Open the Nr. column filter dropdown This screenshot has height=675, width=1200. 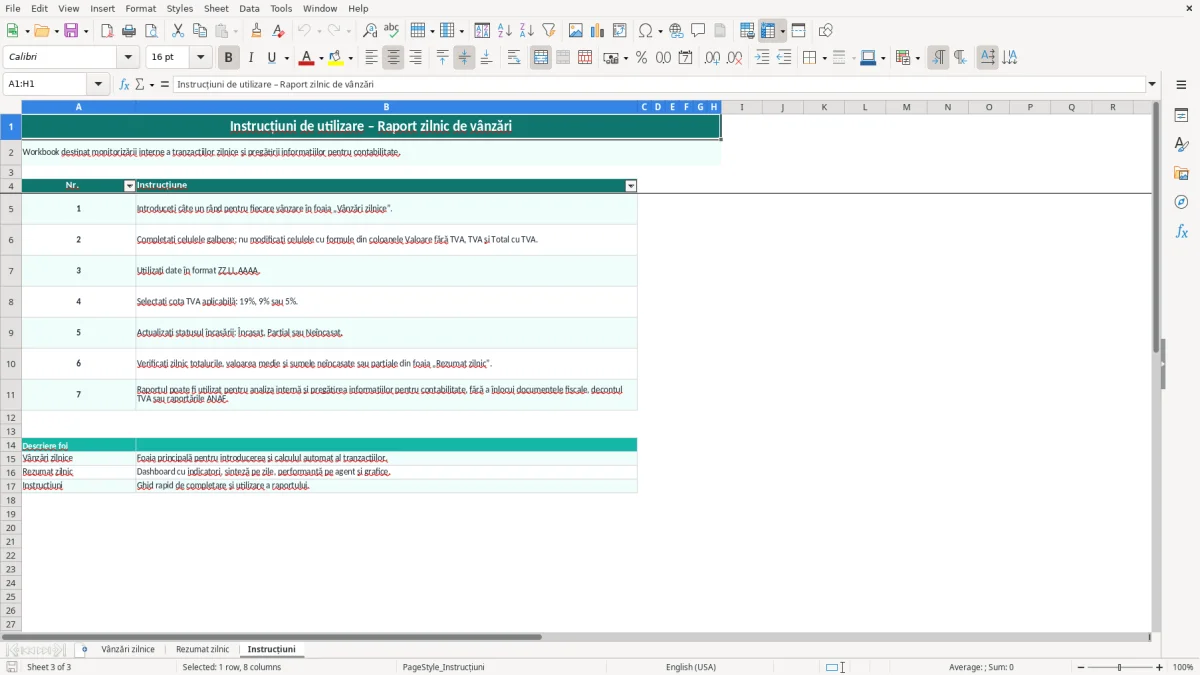point(129,186)
